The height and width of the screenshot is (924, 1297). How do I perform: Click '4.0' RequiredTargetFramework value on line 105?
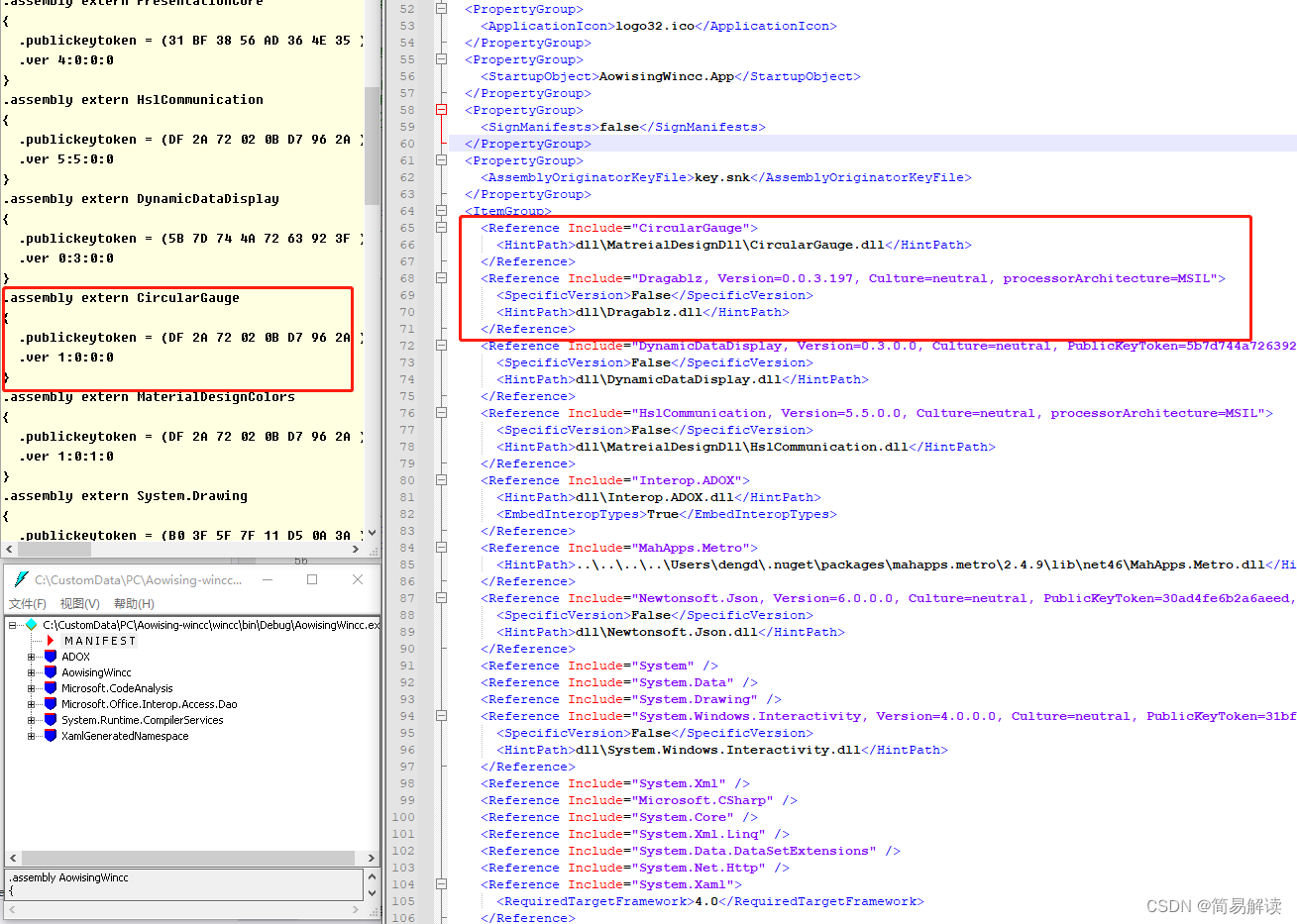point(706,901)
